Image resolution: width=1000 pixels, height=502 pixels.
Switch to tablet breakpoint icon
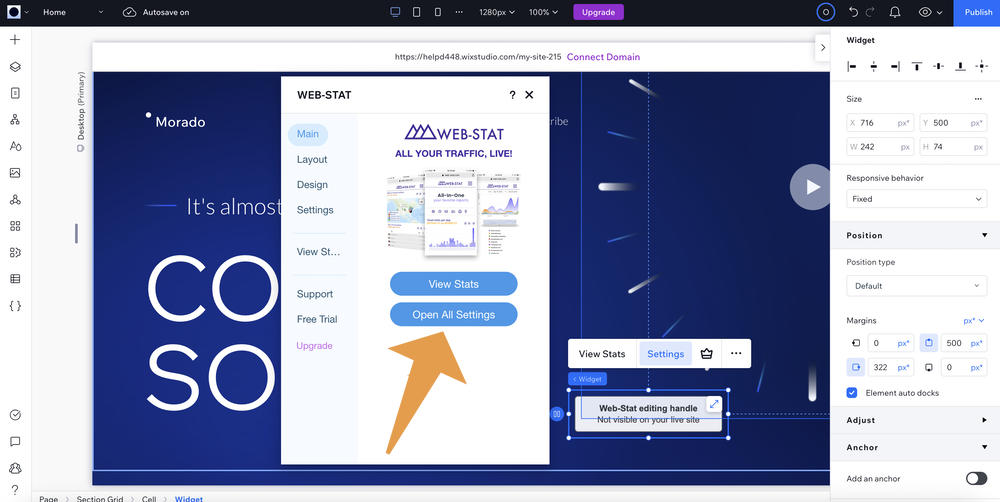pyautogui.click(x=416, y=12)
